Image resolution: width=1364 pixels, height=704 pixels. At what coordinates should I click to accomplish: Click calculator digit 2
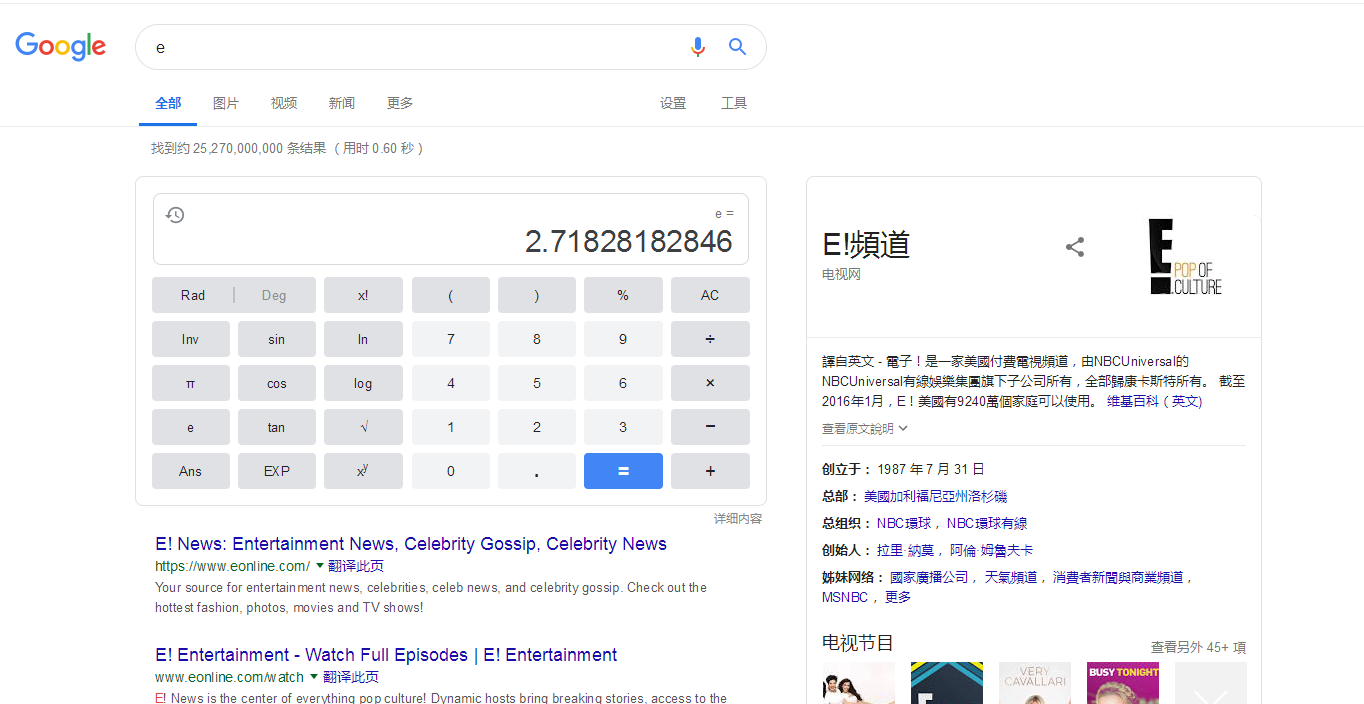[x=537, y=427]
